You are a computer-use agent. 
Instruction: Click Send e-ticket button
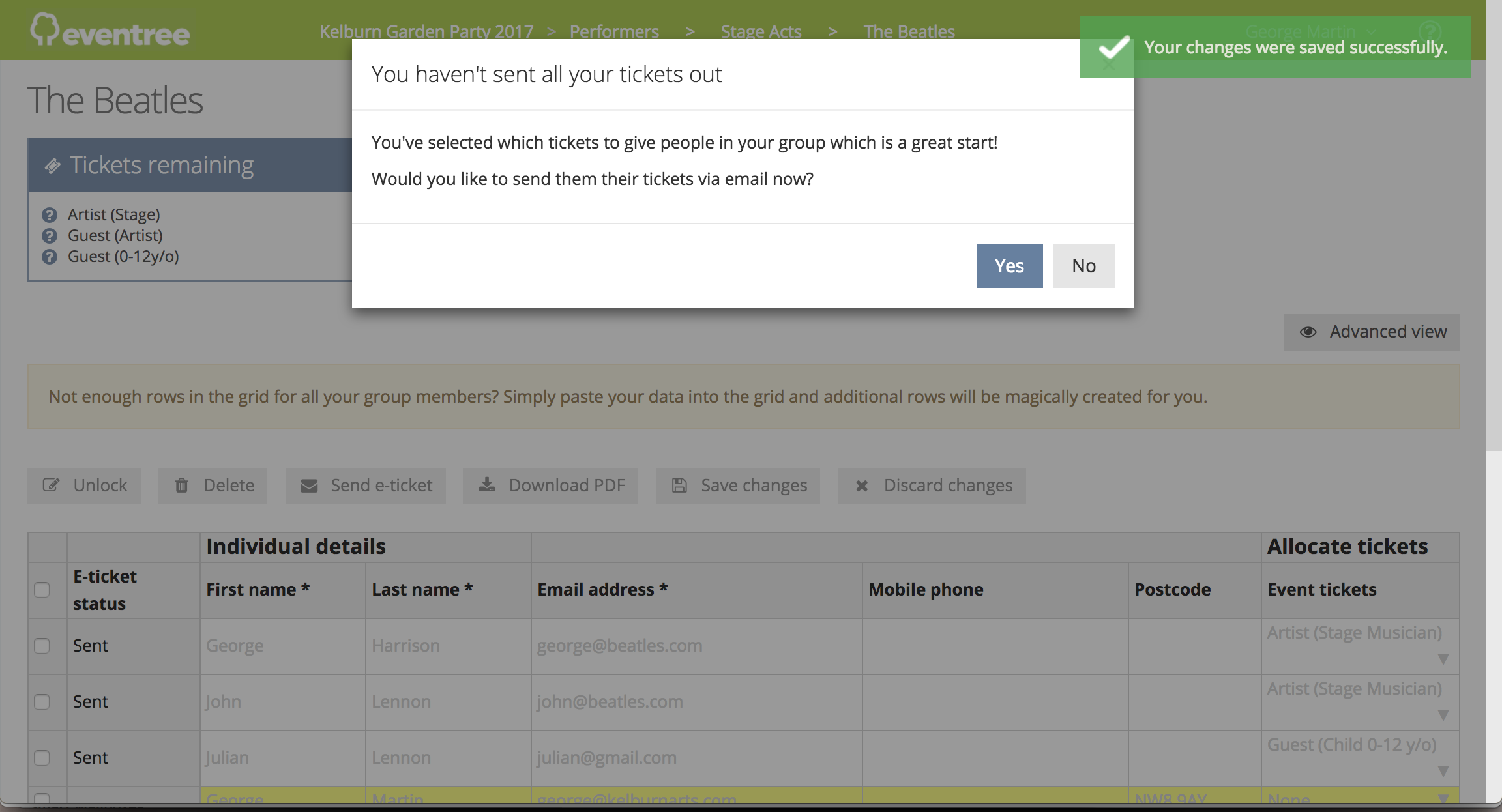366,486
